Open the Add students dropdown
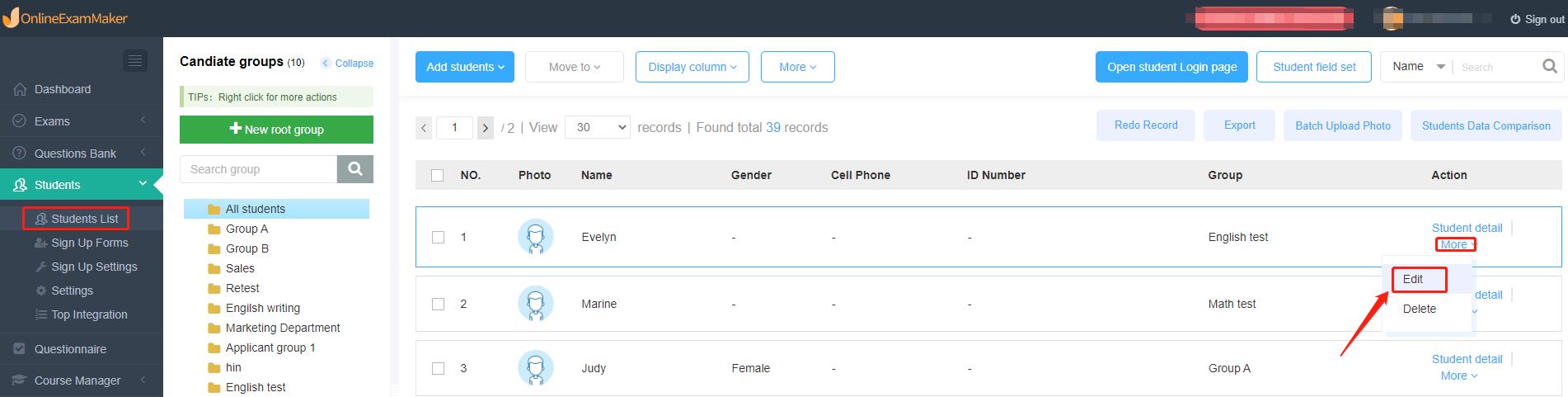This screenshot has height=397, width=1568. pos(465,67)
